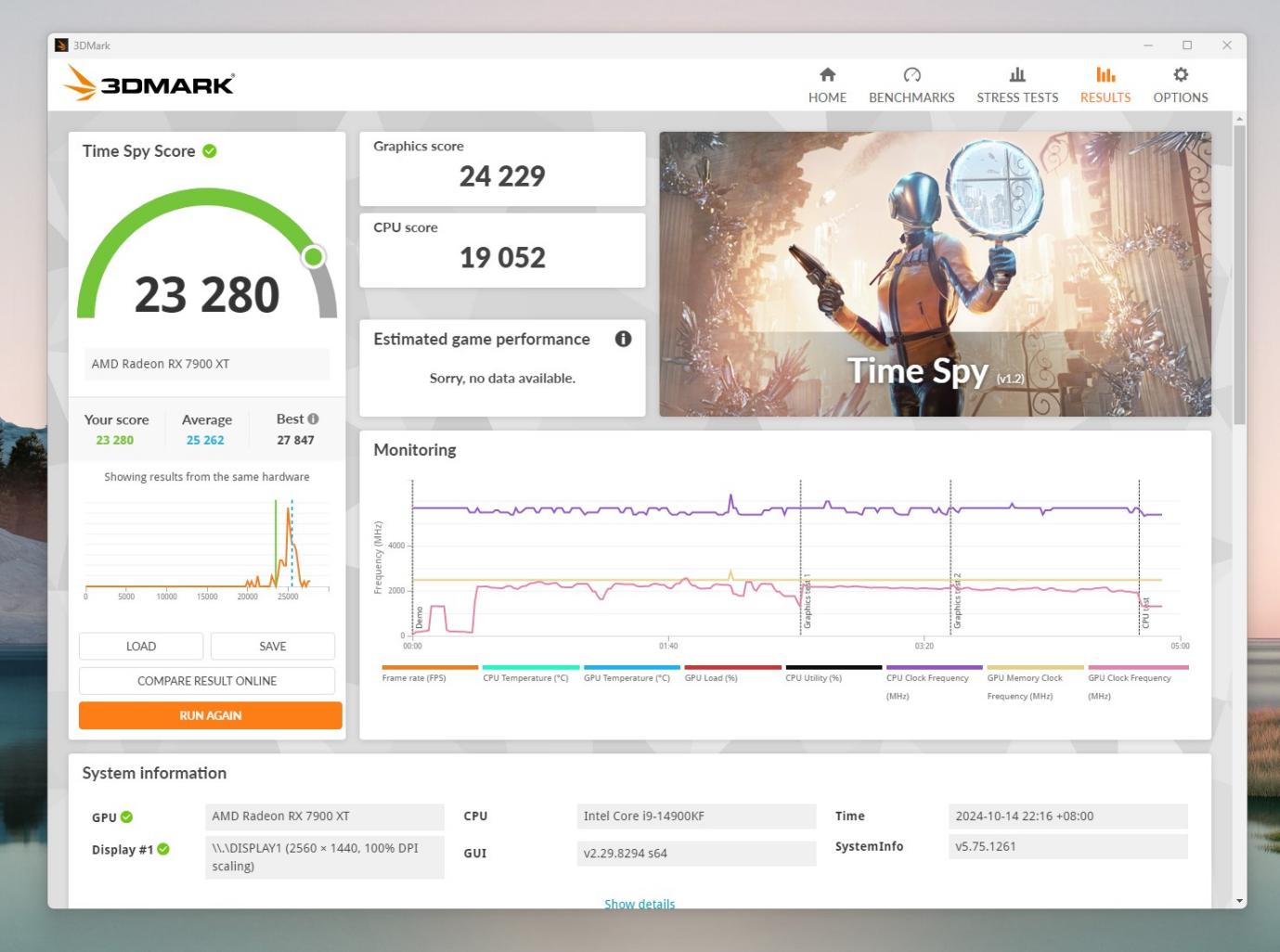
Task: Toggle the CPU Utility (%) legend entry
Action: (x=834, y=673)
